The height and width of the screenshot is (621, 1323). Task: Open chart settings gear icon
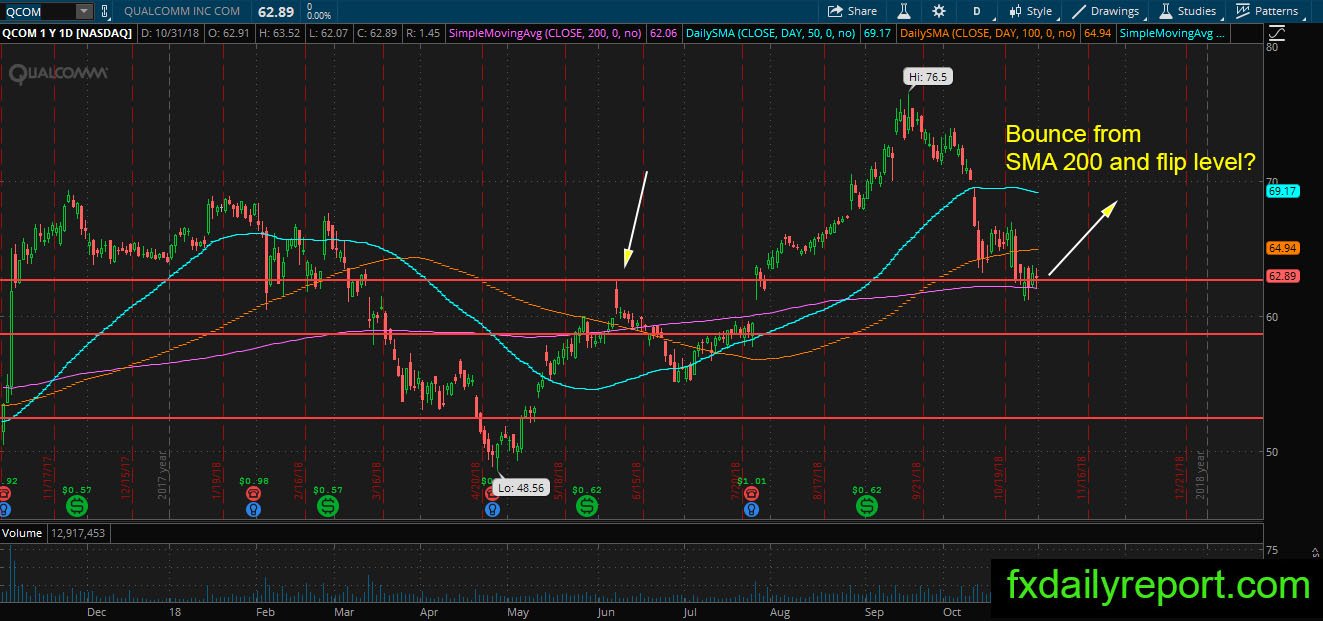pyautogui.click(x=938, y=11)
